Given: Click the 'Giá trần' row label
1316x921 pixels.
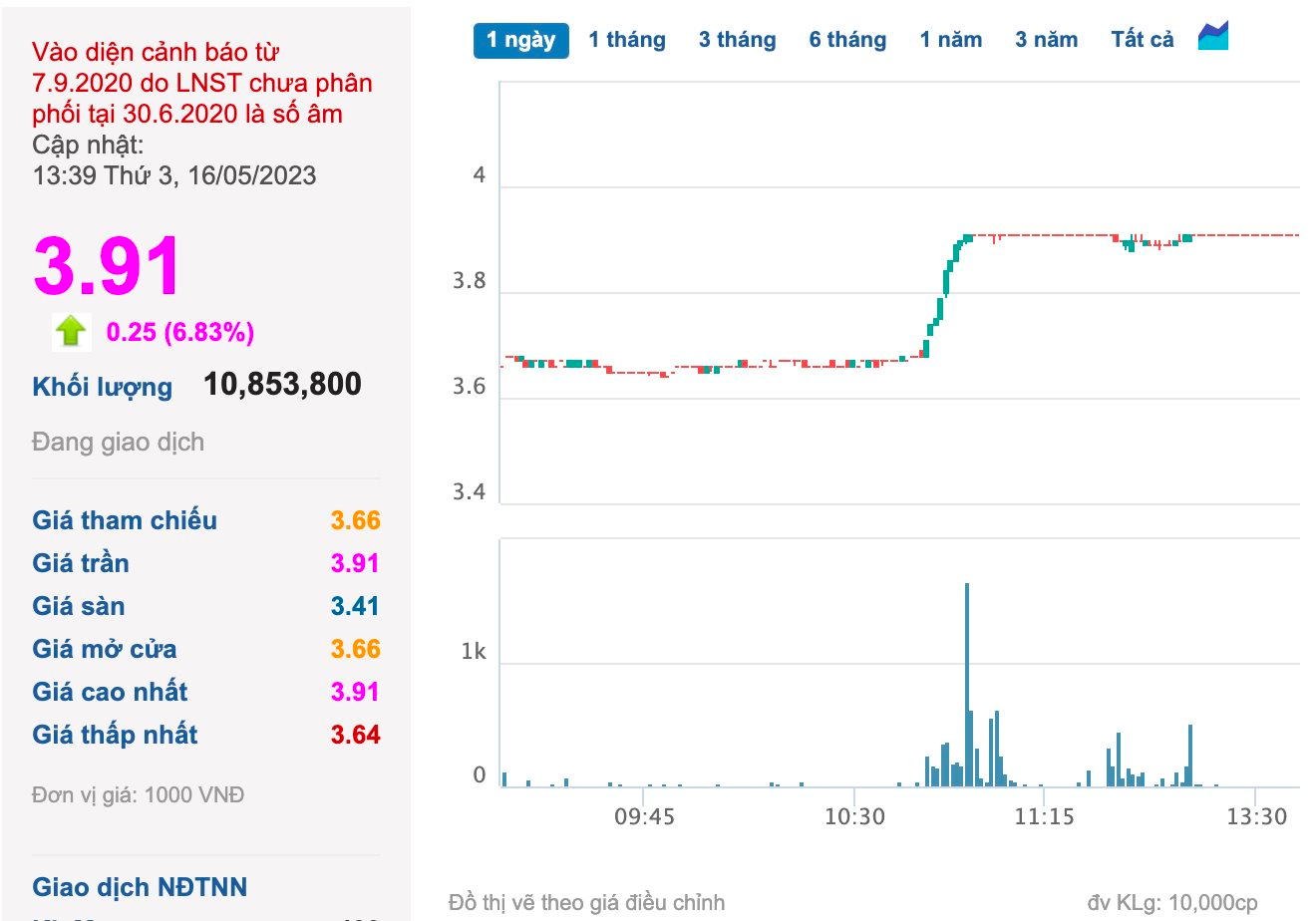Looking at the screenshot, I should click(81, 563).
